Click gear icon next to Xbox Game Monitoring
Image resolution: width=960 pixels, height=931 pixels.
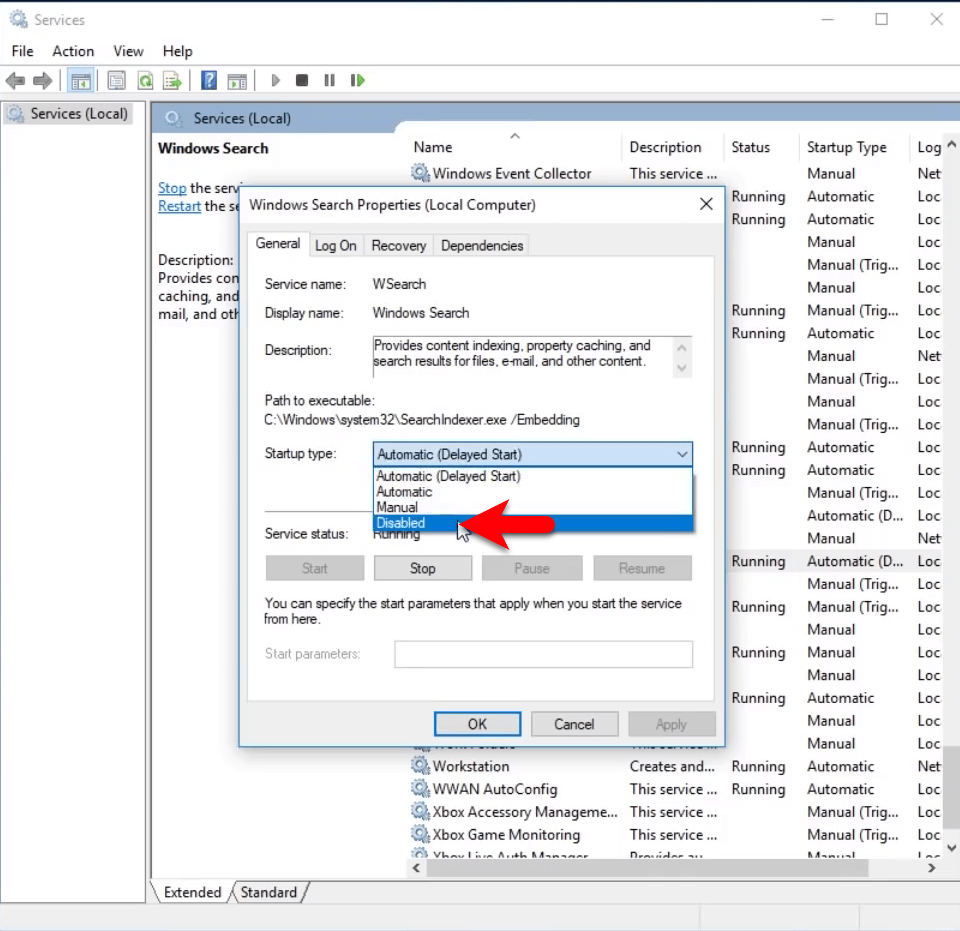pyautogui.click(x=420, y=834)
